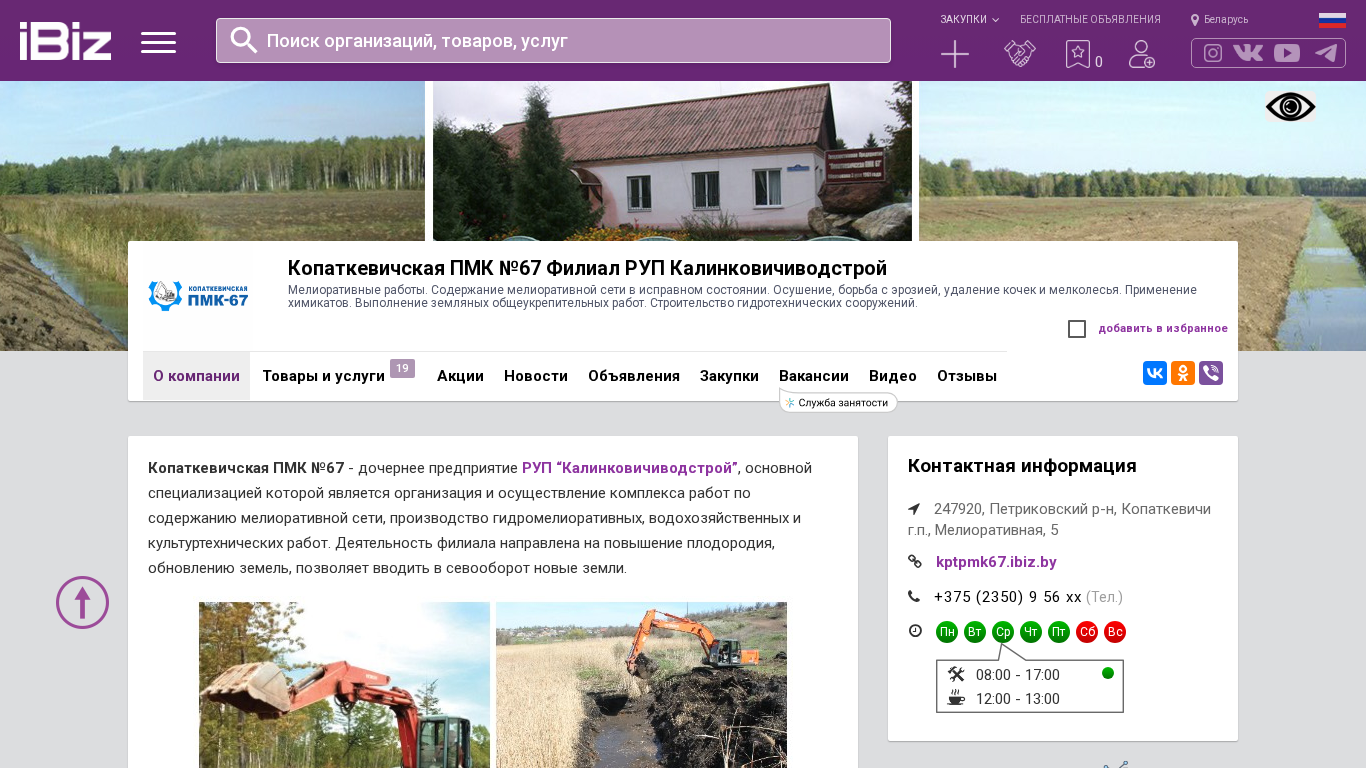Select the Вс weekday circle
This screenshot has width=1366, height=768.
[x=1115, y=632]
